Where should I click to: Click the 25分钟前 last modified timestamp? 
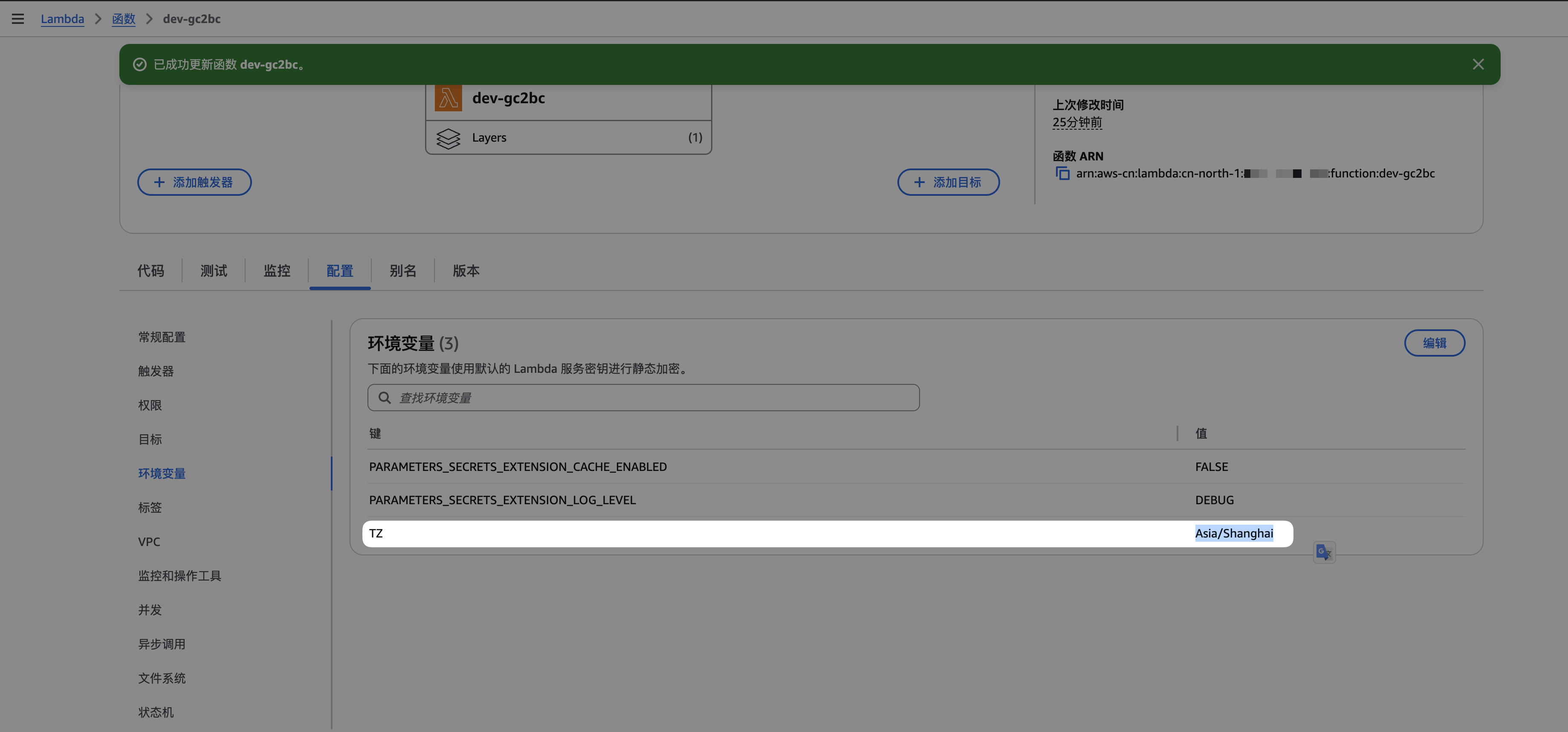1077,122
